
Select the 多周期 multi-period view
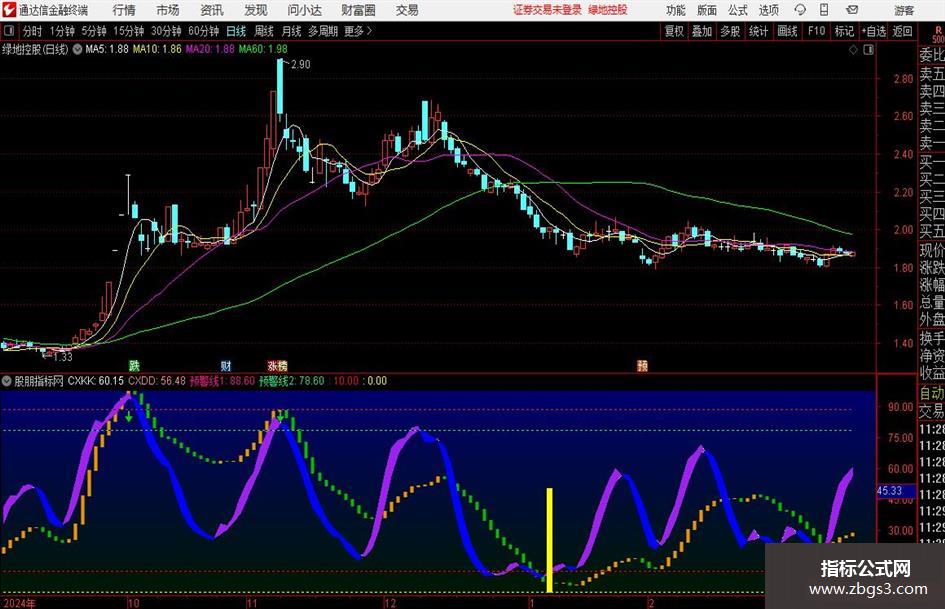pos(323,31)
